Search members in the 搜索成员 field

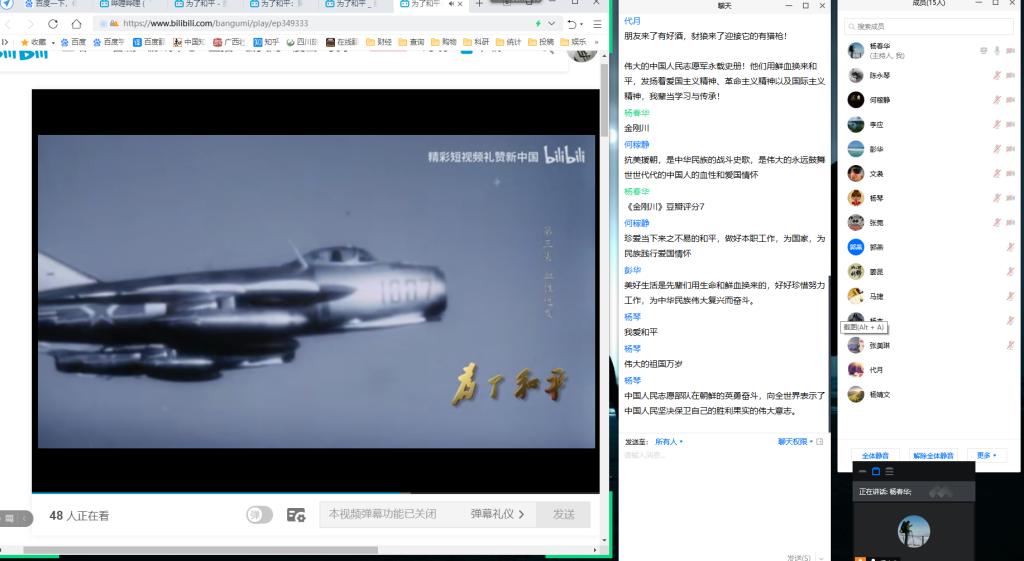coord(928,26)
